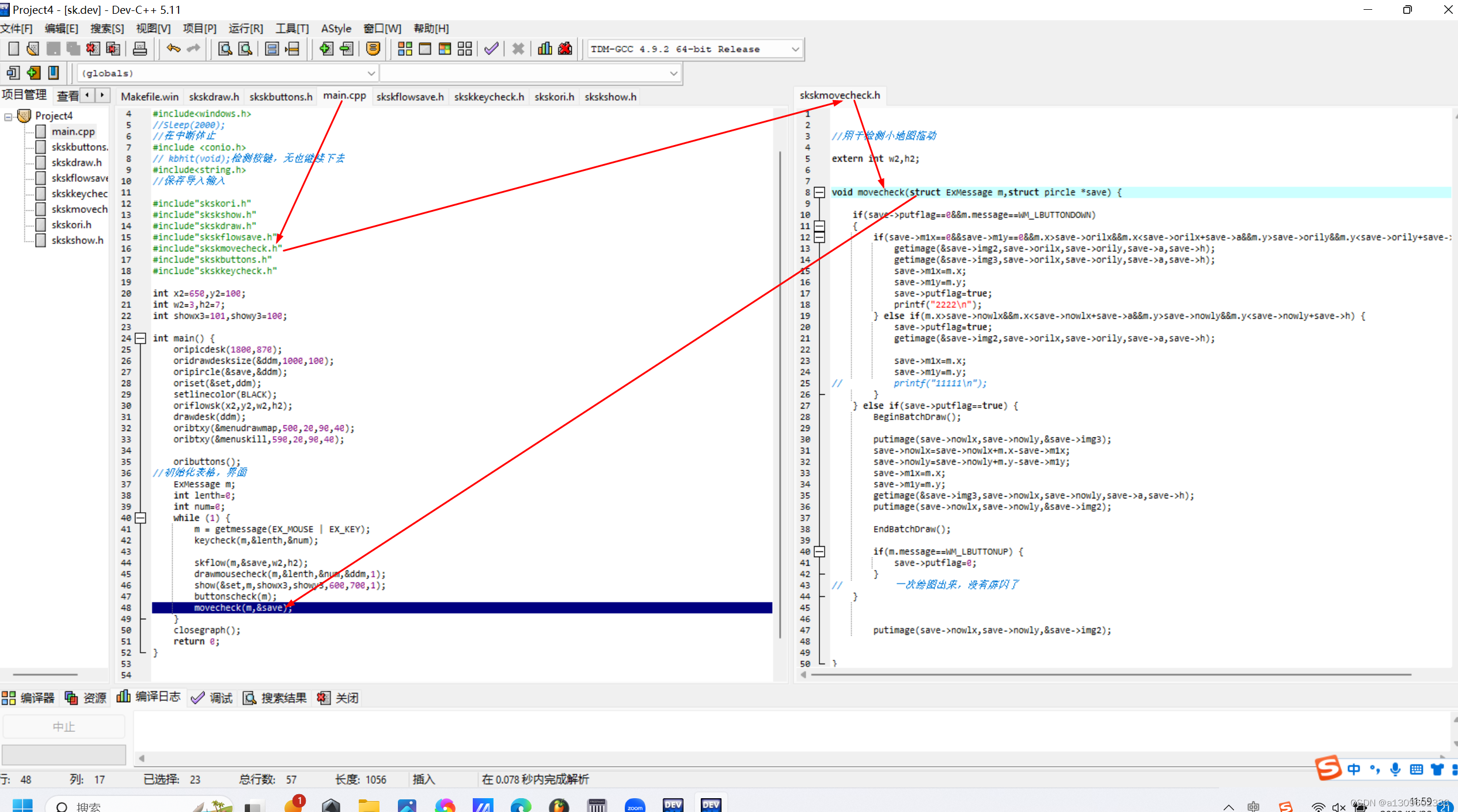This screenshot has height=812, width=1458.
Task: Click the Insert snippet toolbar icon
Action: pos(13,73)
